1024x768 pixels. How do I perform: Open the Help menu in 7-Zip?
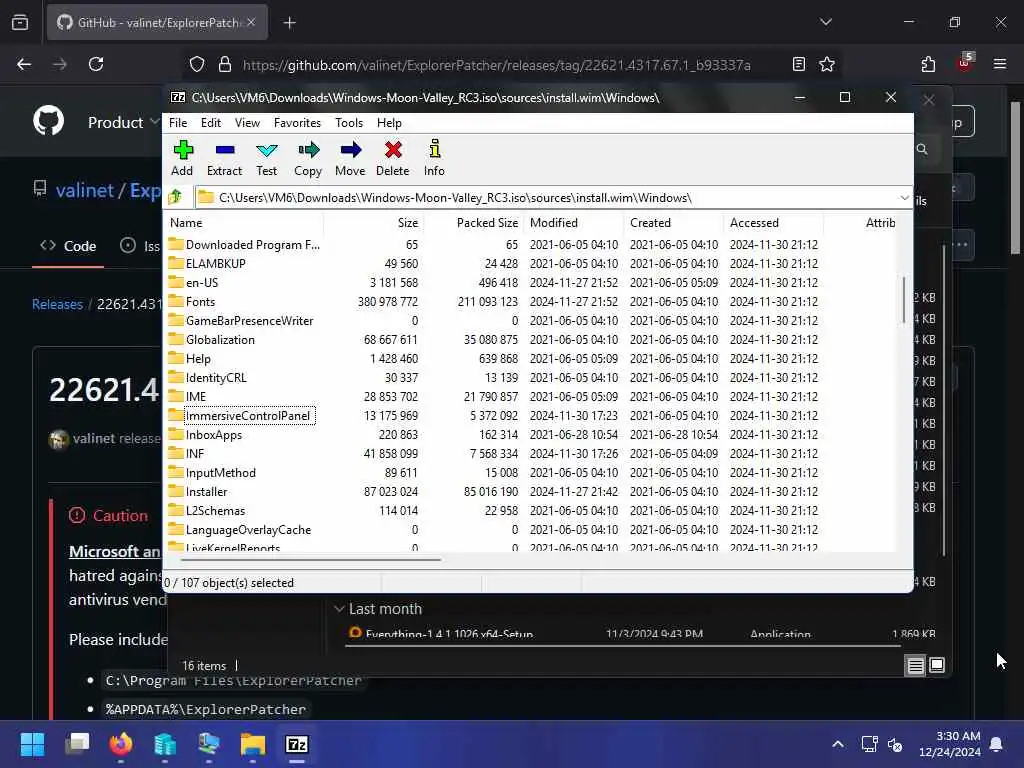click(389, 123)
